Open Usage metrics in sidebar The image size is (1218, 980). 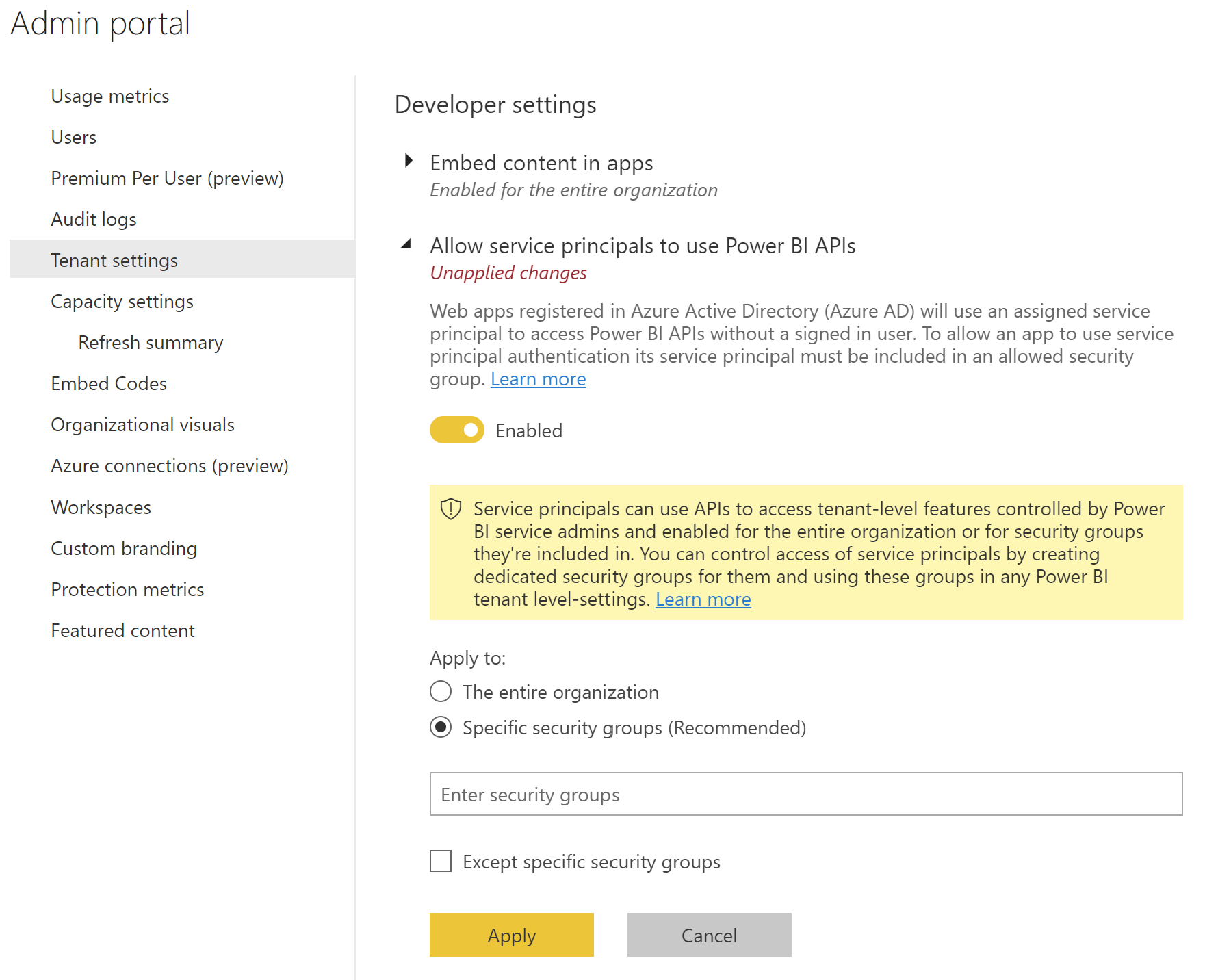110,96
